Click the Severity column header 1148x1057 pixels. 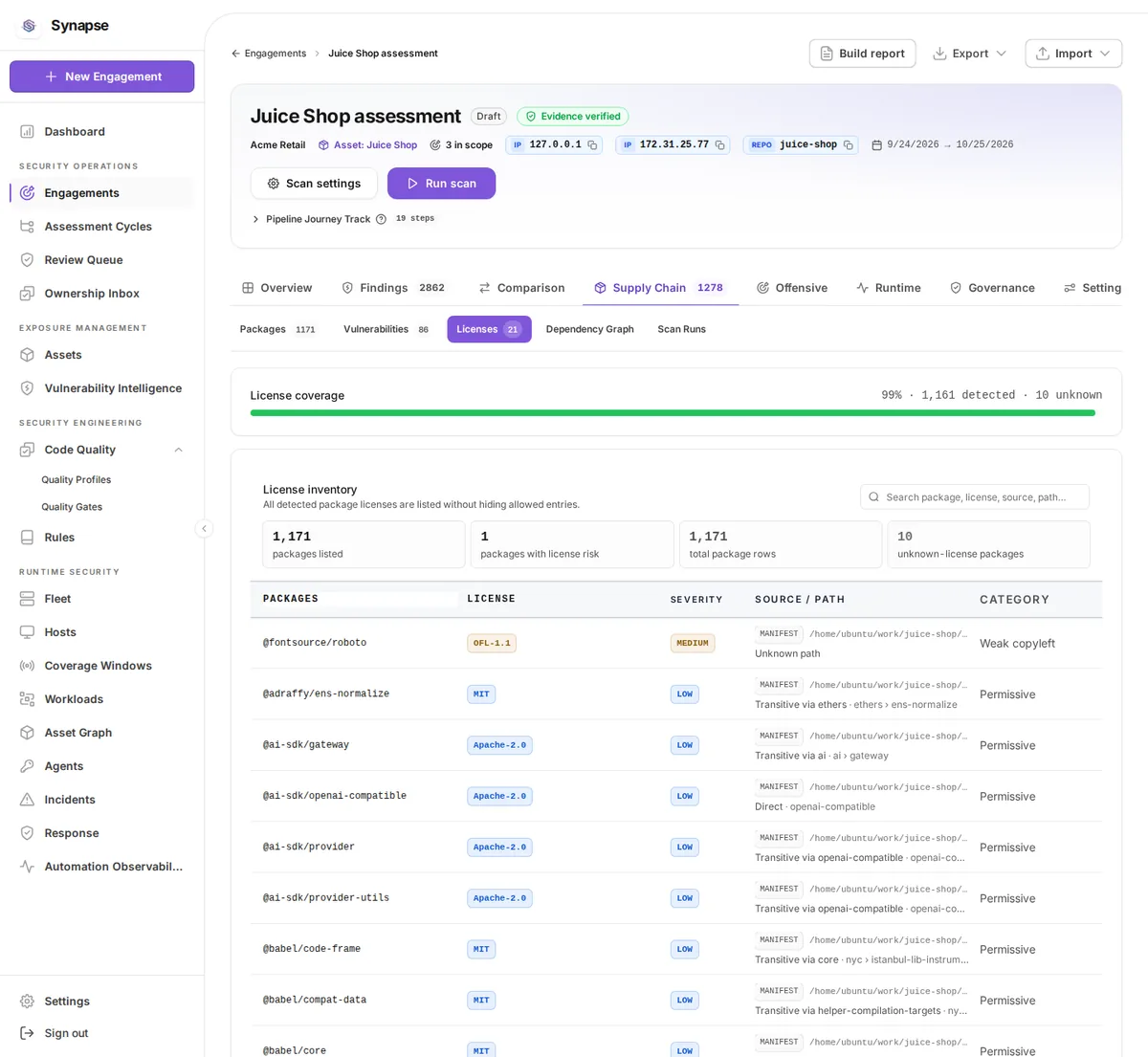[696, 599]
